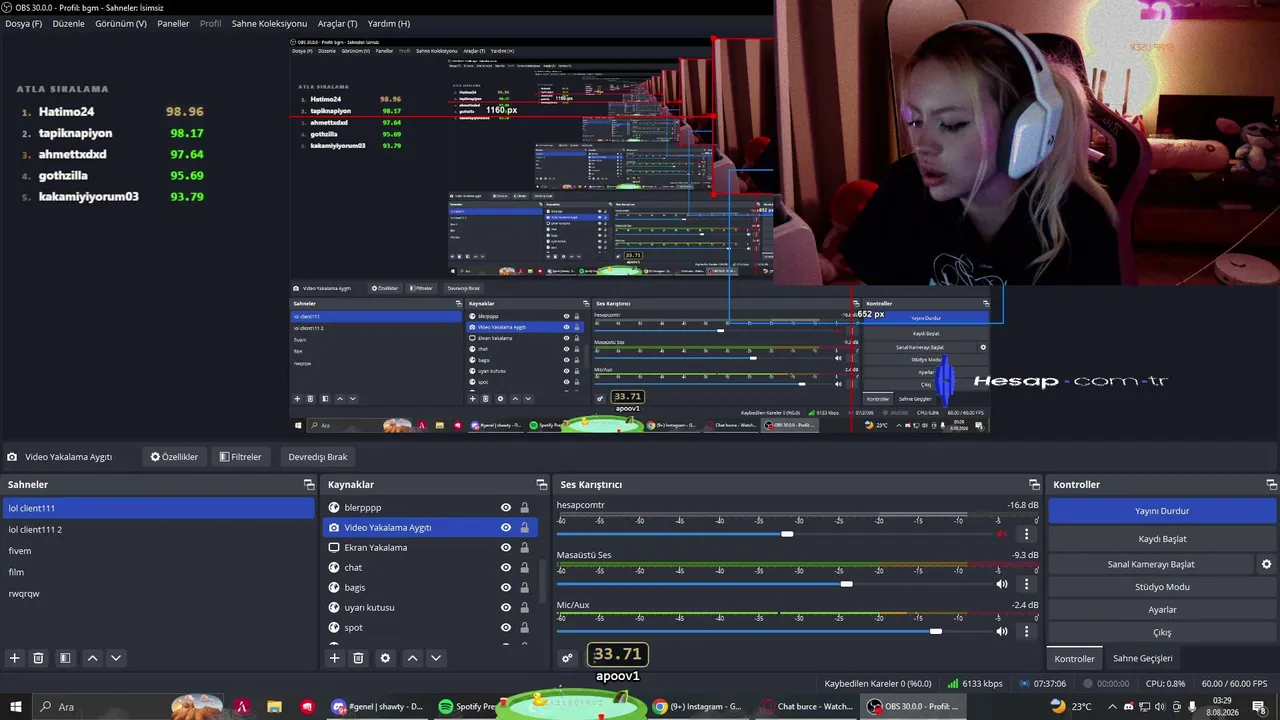
Task: Open Araçlar menu
Action: 337,23
